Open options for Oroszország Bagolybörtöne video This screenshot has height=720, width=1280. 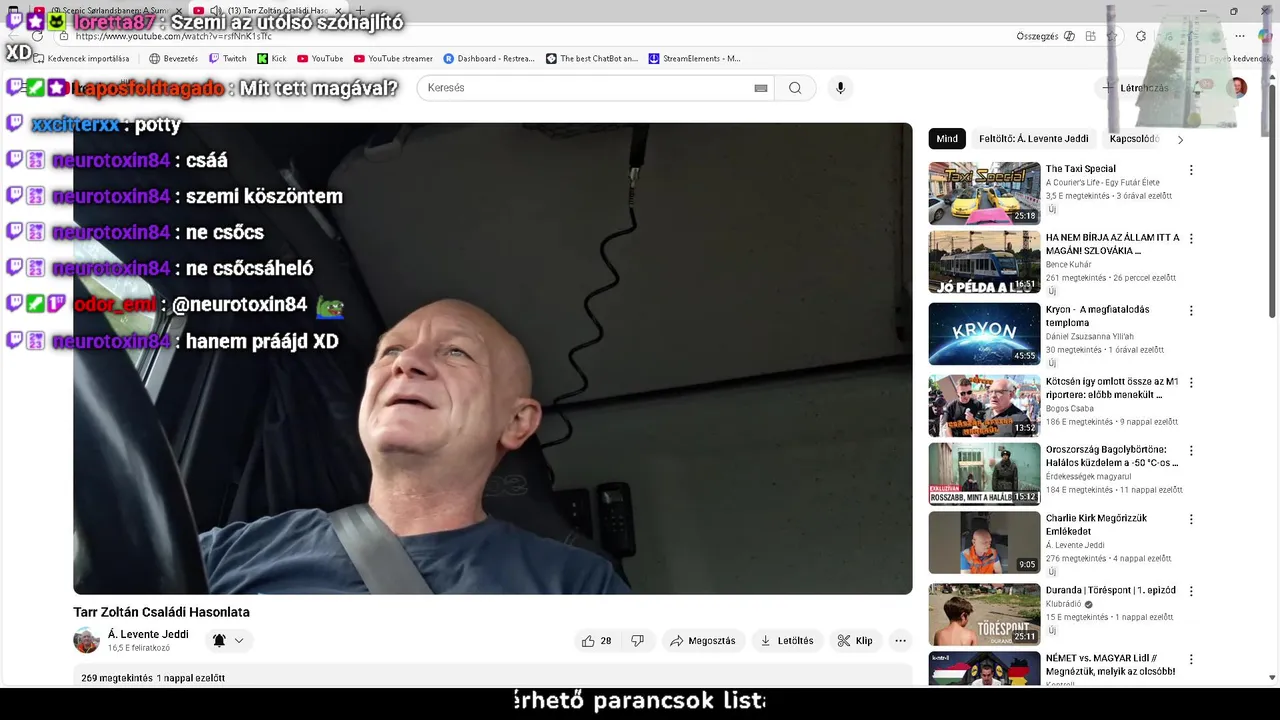click(x=1191, y=451)
